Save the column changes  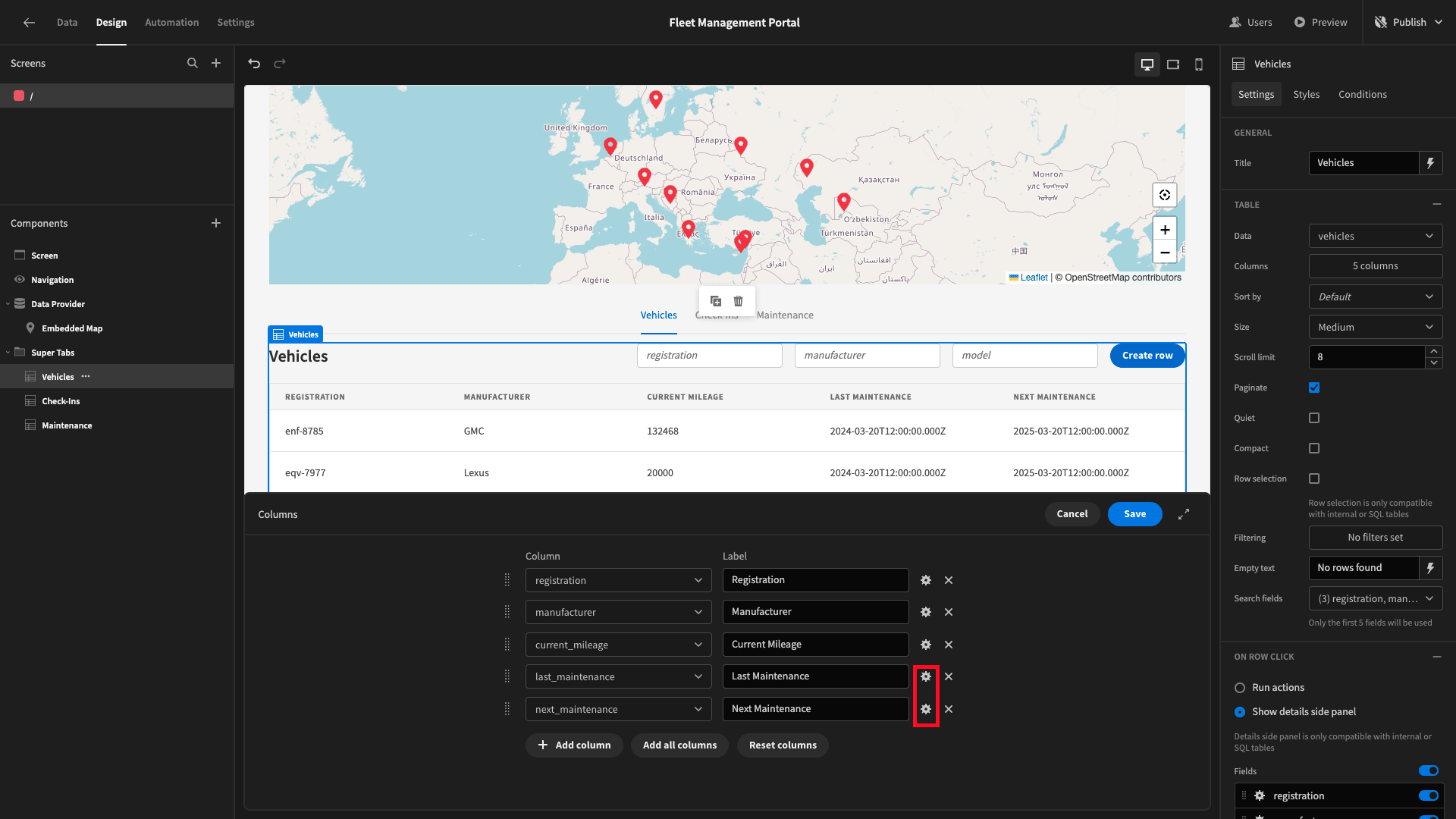click(x=1134, y=514)
